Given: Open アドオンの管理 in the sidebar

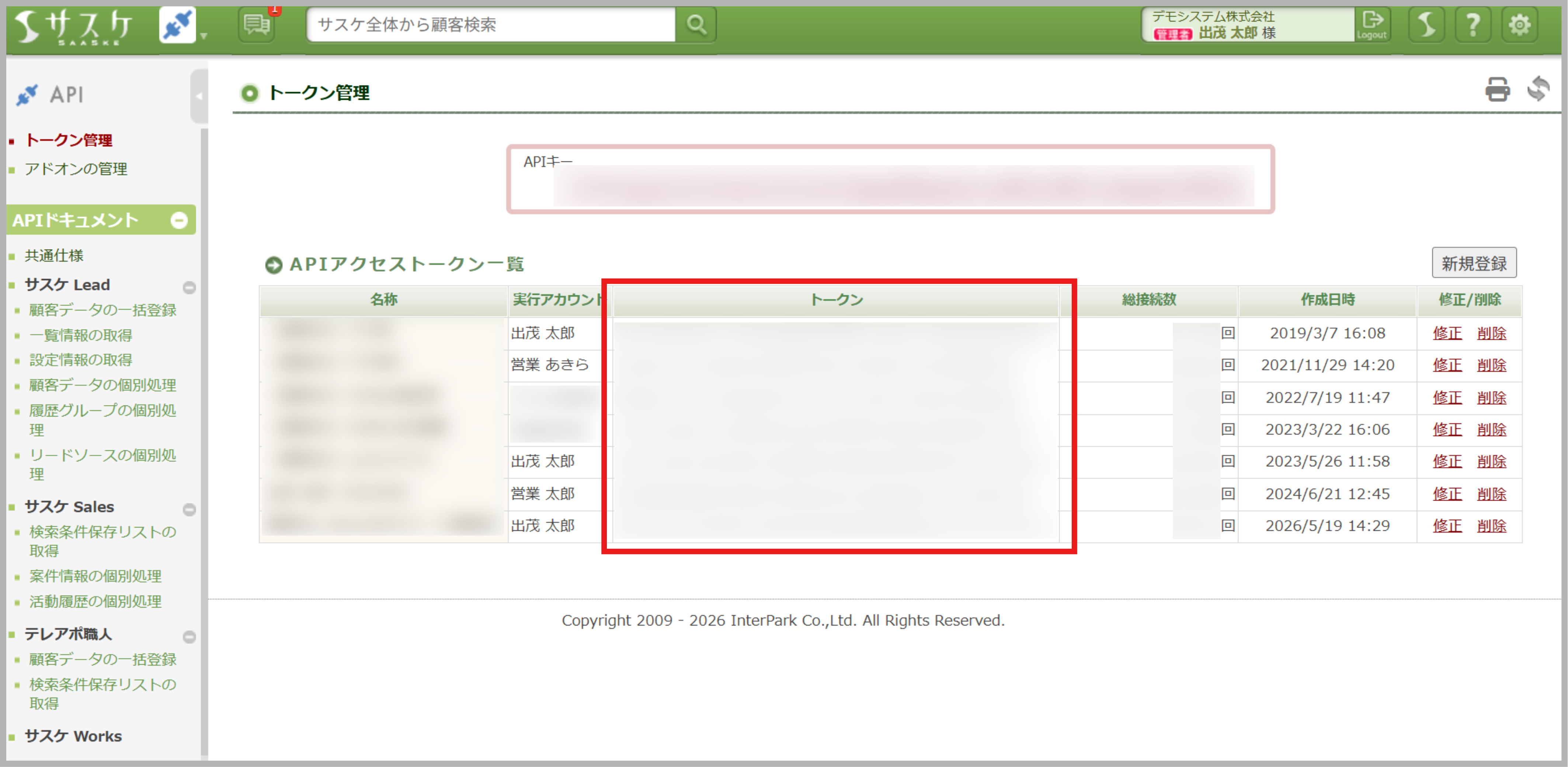Looking at the screenshot, I should click(76, 168).
